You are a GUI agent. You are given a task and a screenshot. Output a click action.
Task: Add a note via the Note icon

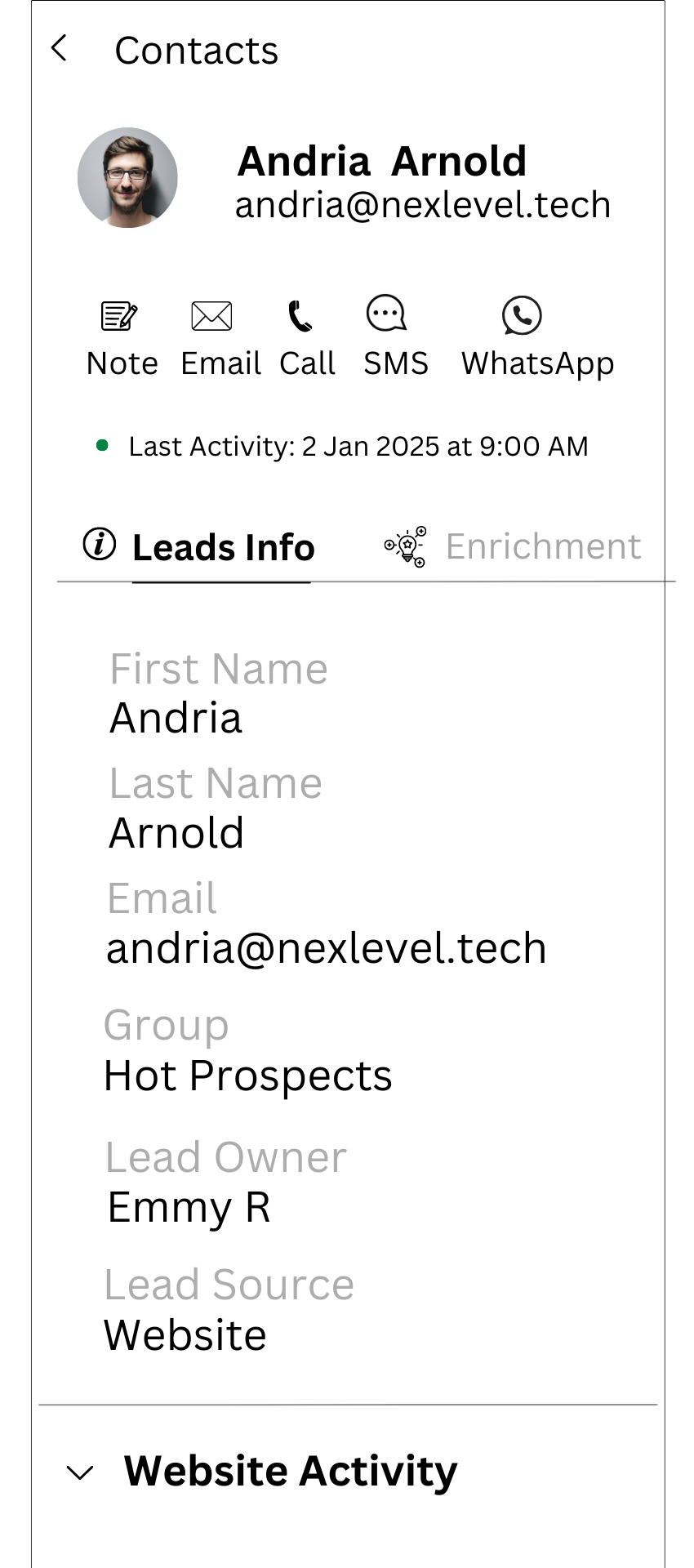tap(119, 315)
